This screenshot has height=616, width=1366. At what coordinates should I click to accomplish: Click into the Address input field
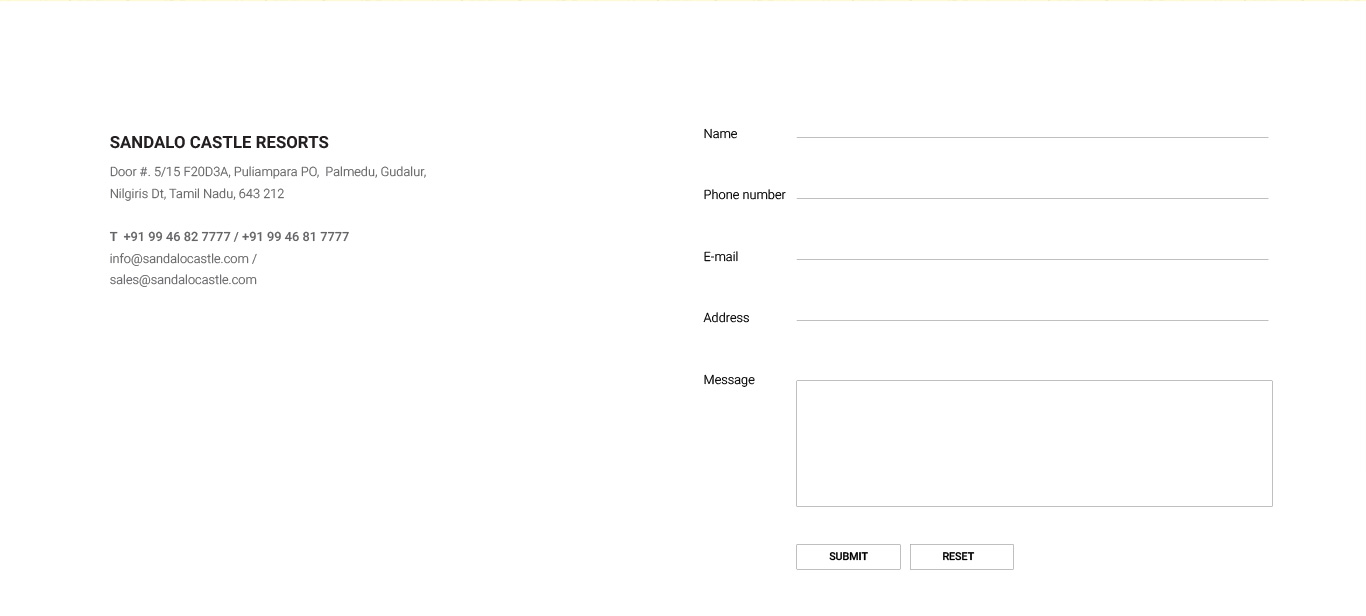[x=1032, y=310]
